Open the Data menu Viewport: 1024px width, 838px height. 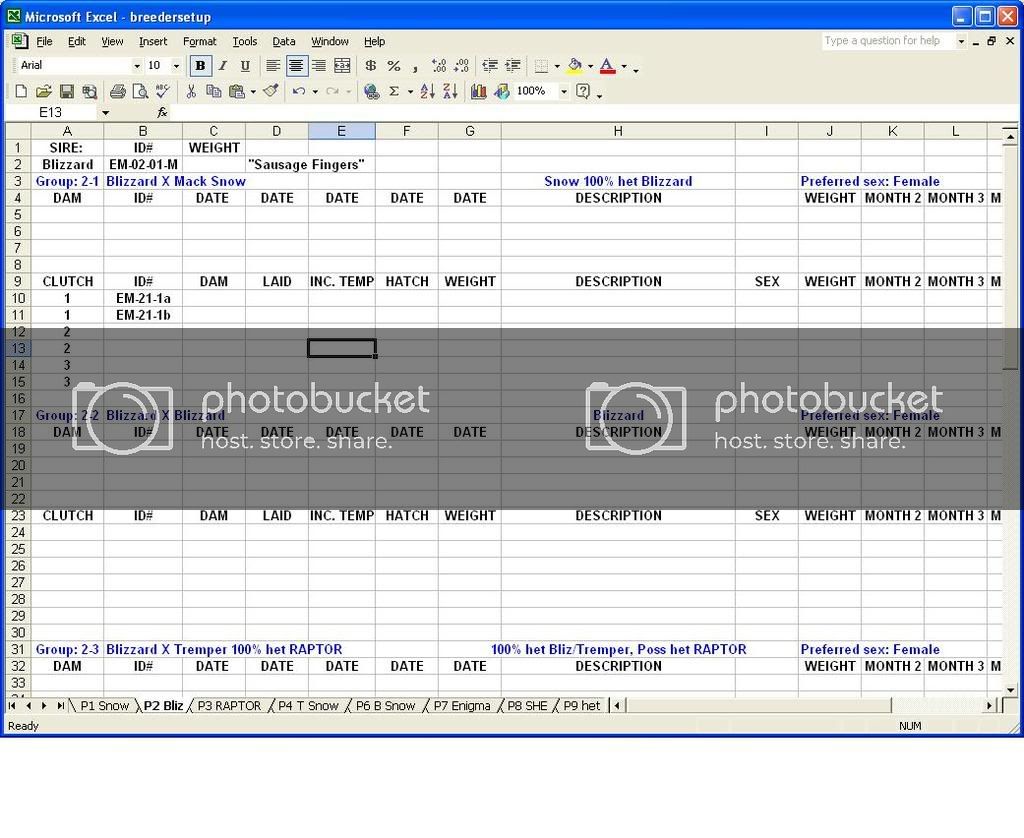[x=283, y=41]
